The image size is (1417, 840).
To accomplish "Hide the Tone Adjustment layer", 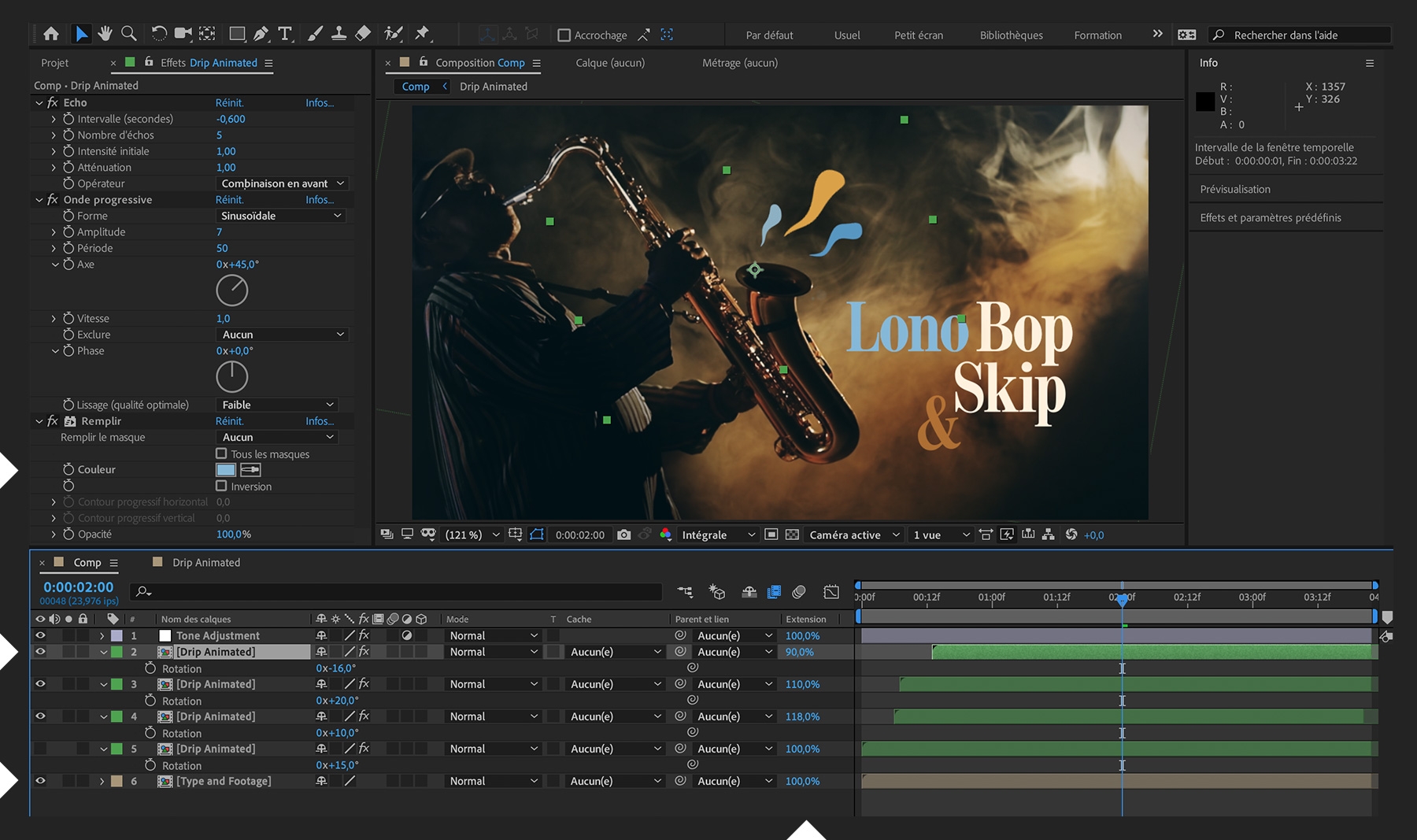I will (40, 635).
